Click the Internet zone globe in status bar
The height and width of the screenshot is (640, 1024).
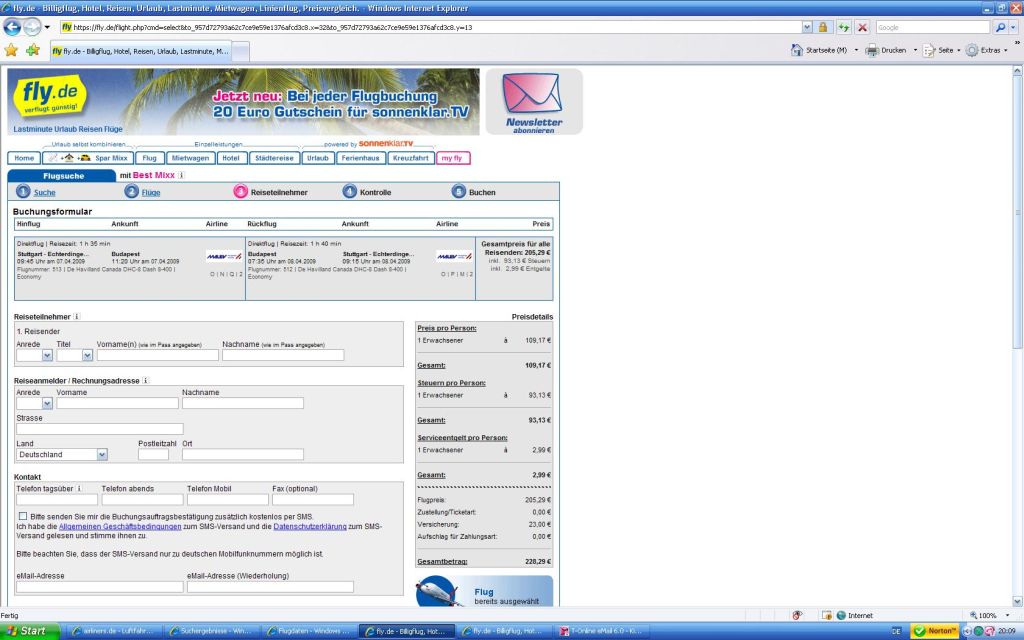tap(841, 615)
